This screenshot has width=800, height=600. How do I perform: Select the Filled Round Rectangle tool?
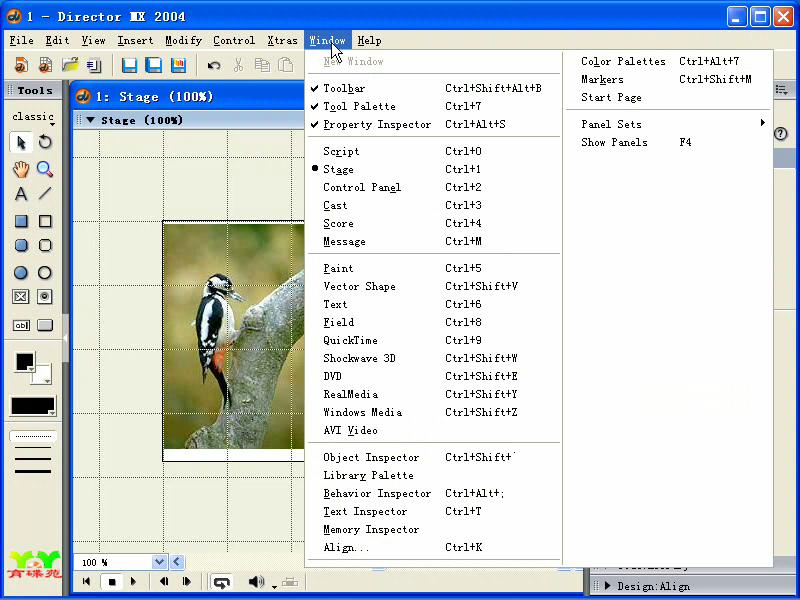21,245
